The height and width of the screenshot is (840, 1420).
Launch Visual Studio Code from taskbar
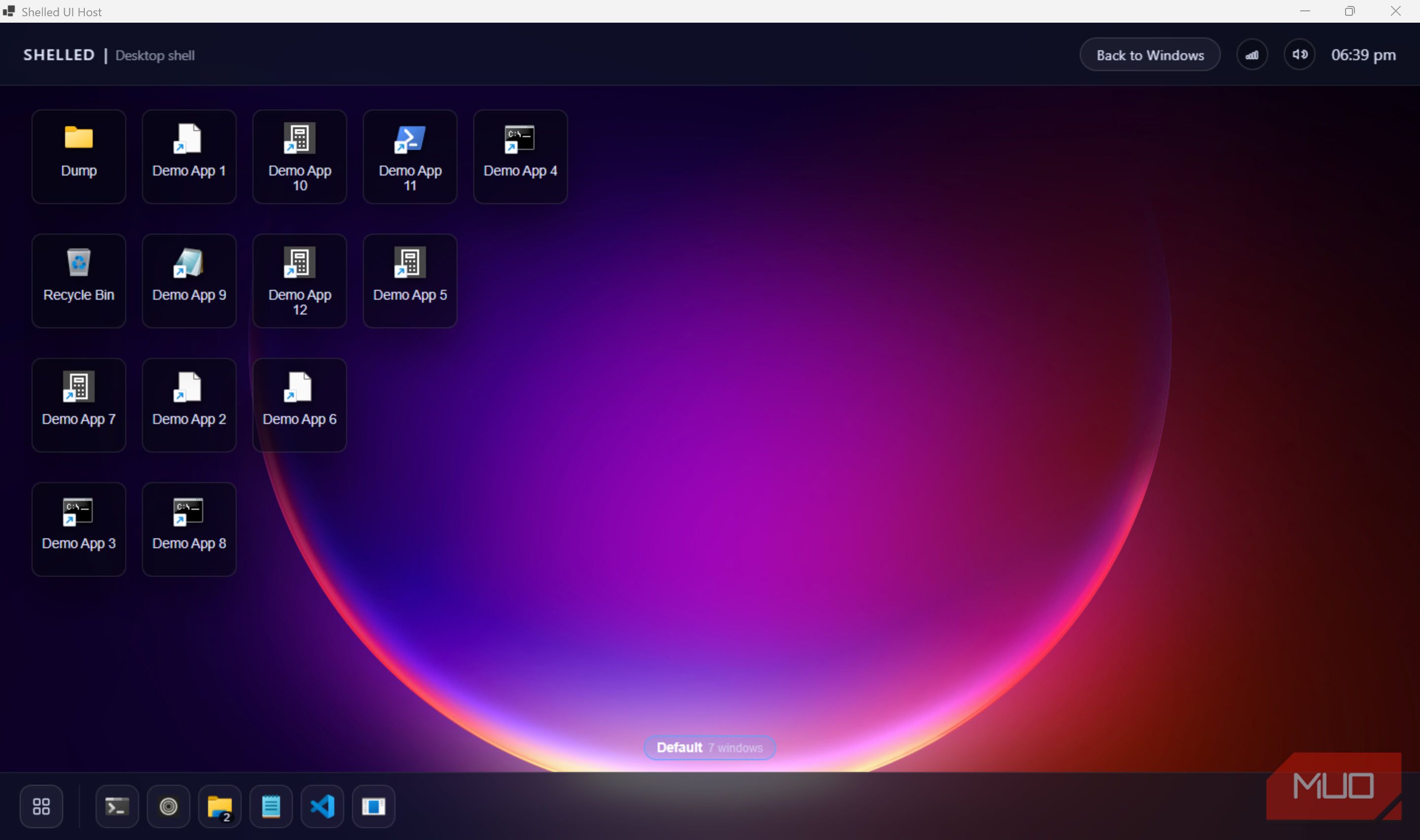pyautogui.click(x=322, y=806)
